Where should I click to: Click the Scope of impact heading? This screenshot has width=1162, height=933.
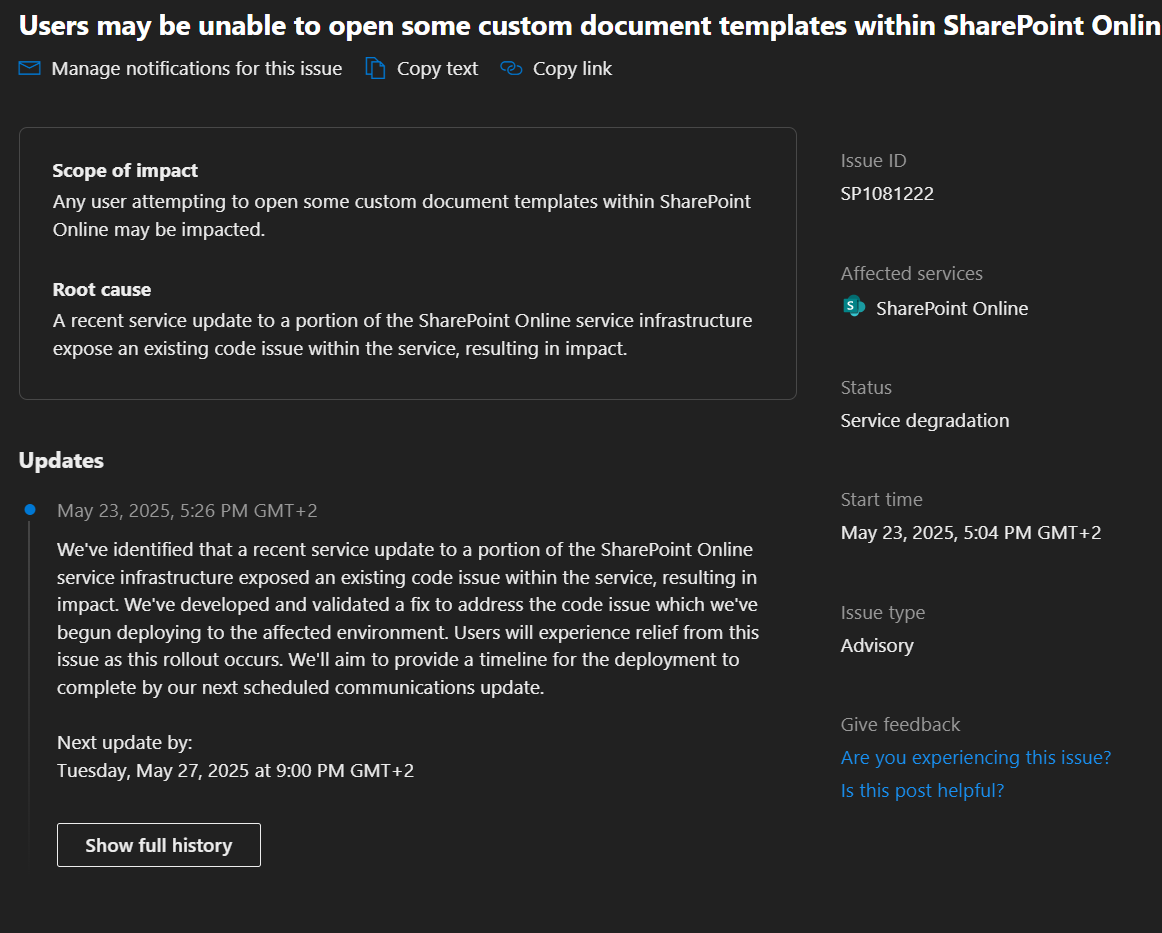tap(124, 170)
